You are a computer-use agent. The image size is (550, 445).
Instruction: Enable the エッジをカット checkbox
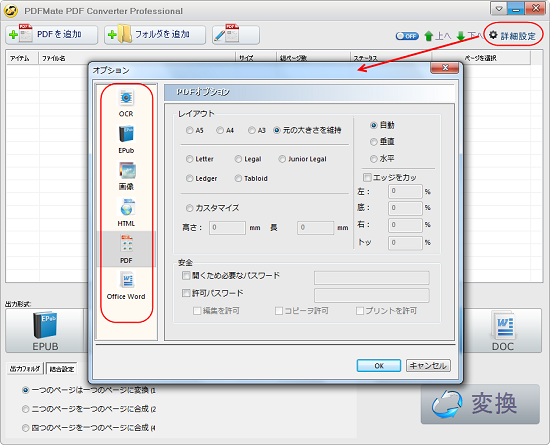[367, 177]
